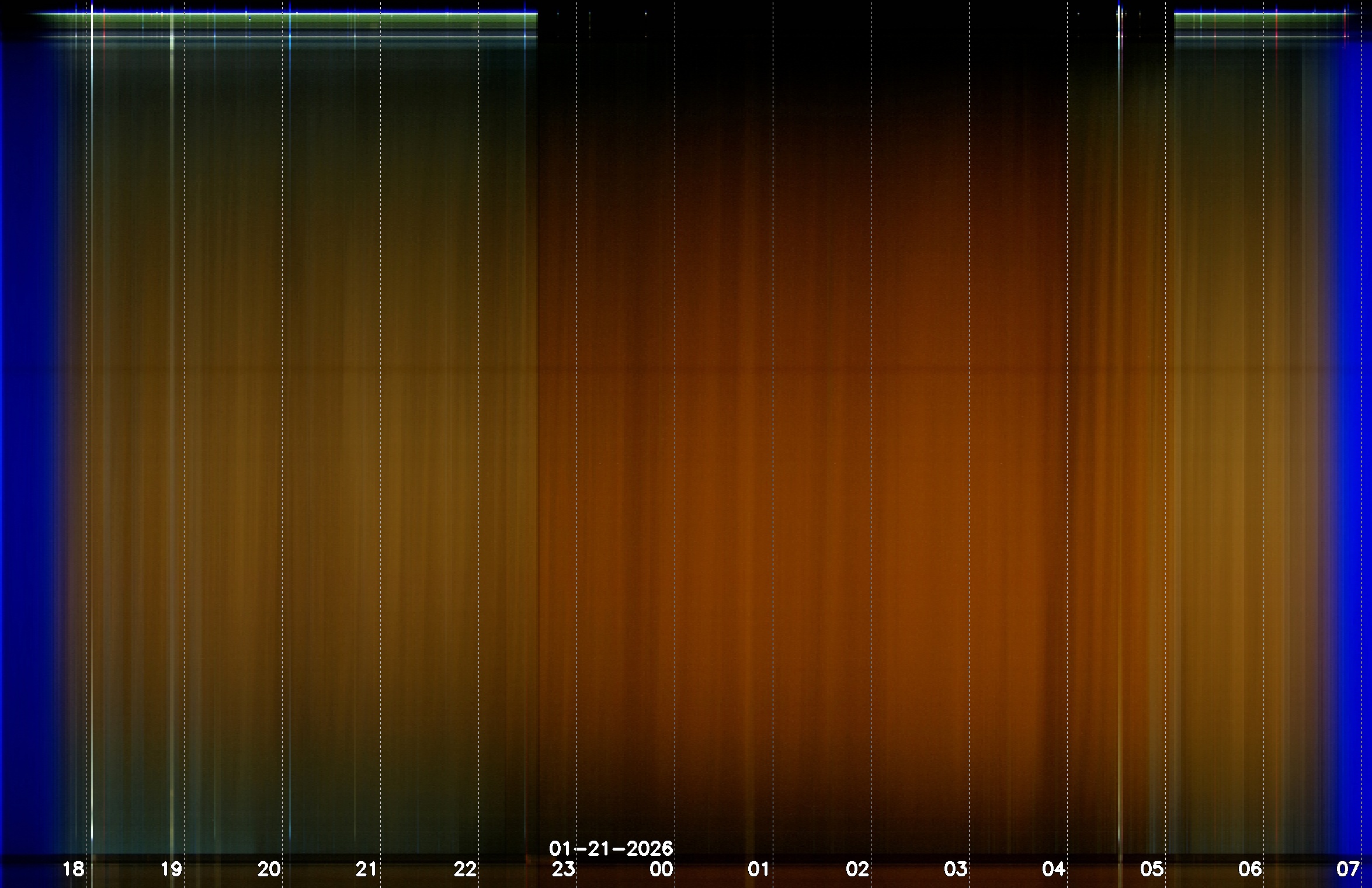The width and height of the screenshot is (1372, 888).
Task: Click the 04 hour label
Action: click(1054, 869)
